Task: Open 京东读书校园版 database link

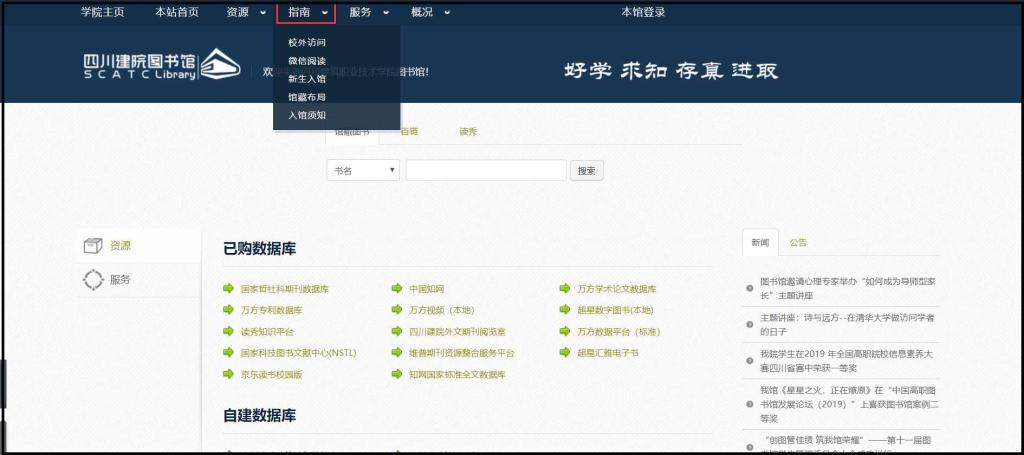Action: coord(272,375)
